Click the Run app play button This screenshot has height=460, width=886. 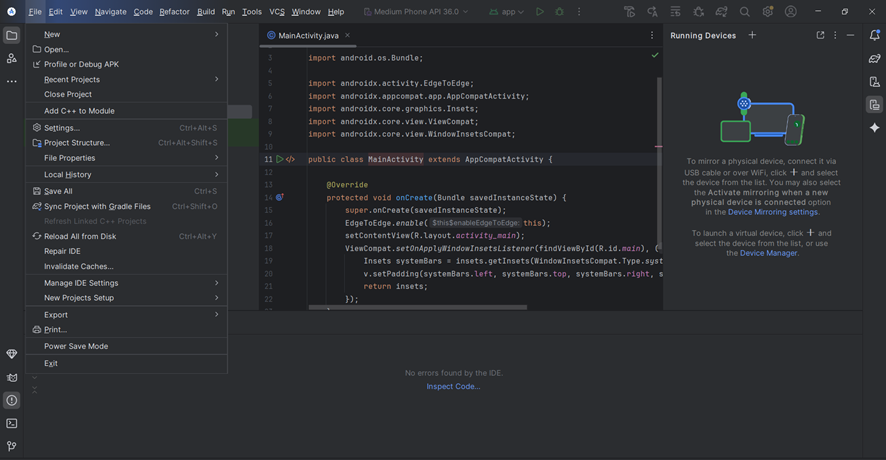[540, 12]
